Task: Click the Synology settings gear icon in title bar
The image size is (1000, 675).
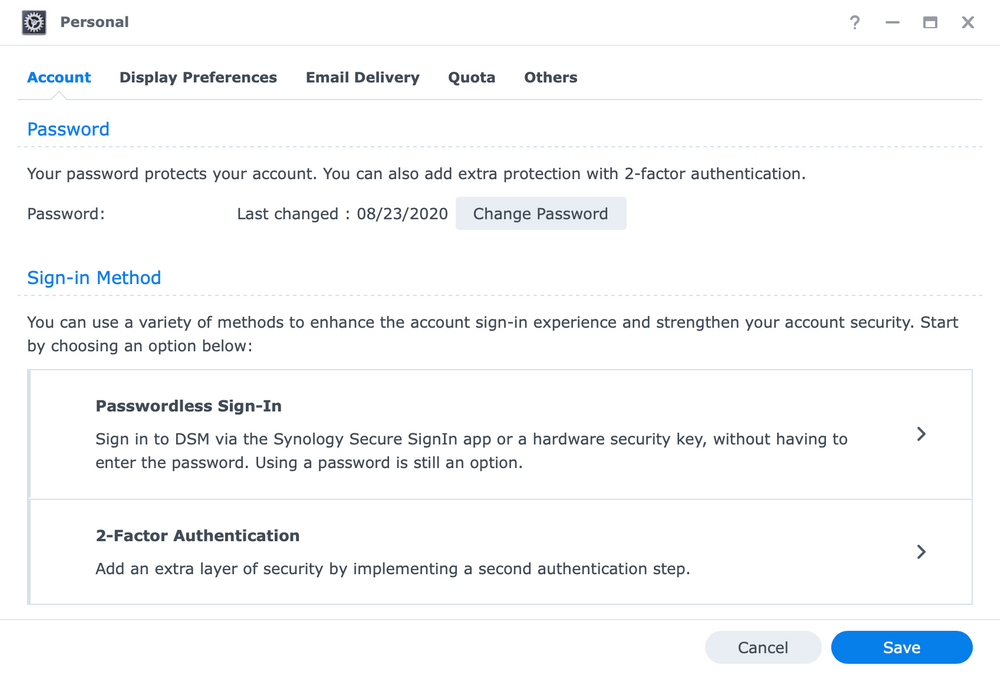Action: point(32,21)
